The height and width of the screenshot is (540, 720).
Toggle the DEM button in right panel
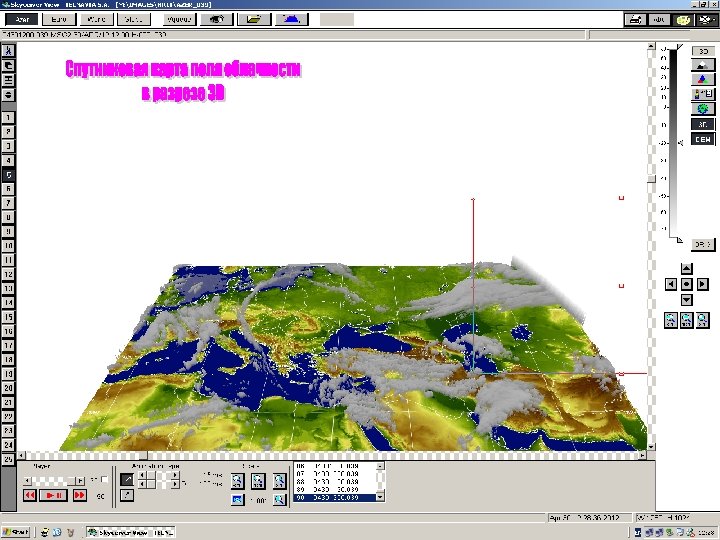tap(703, 139)
